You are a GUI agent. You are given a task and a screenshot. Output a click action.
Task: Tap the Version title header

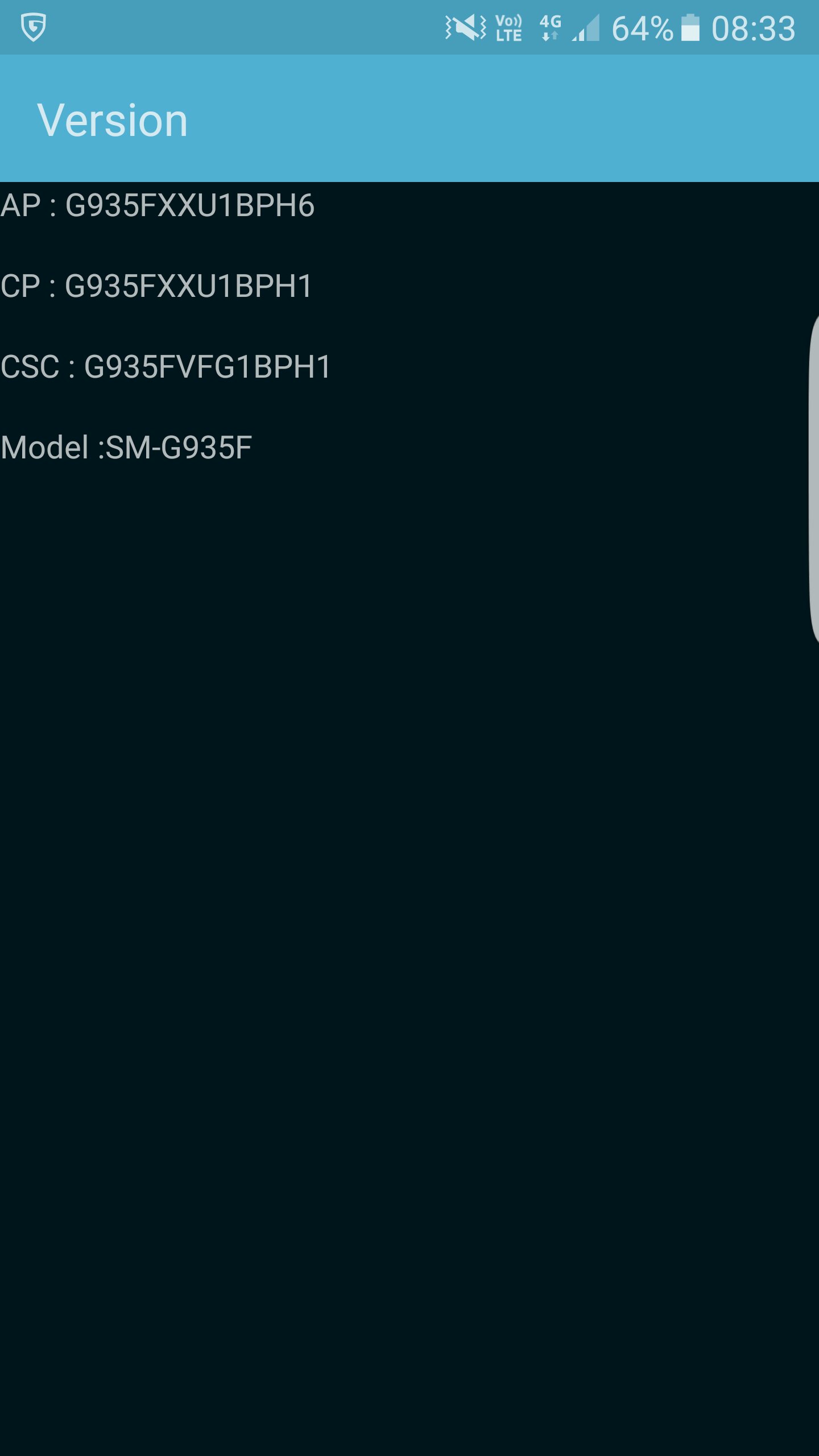click(112, 120)
